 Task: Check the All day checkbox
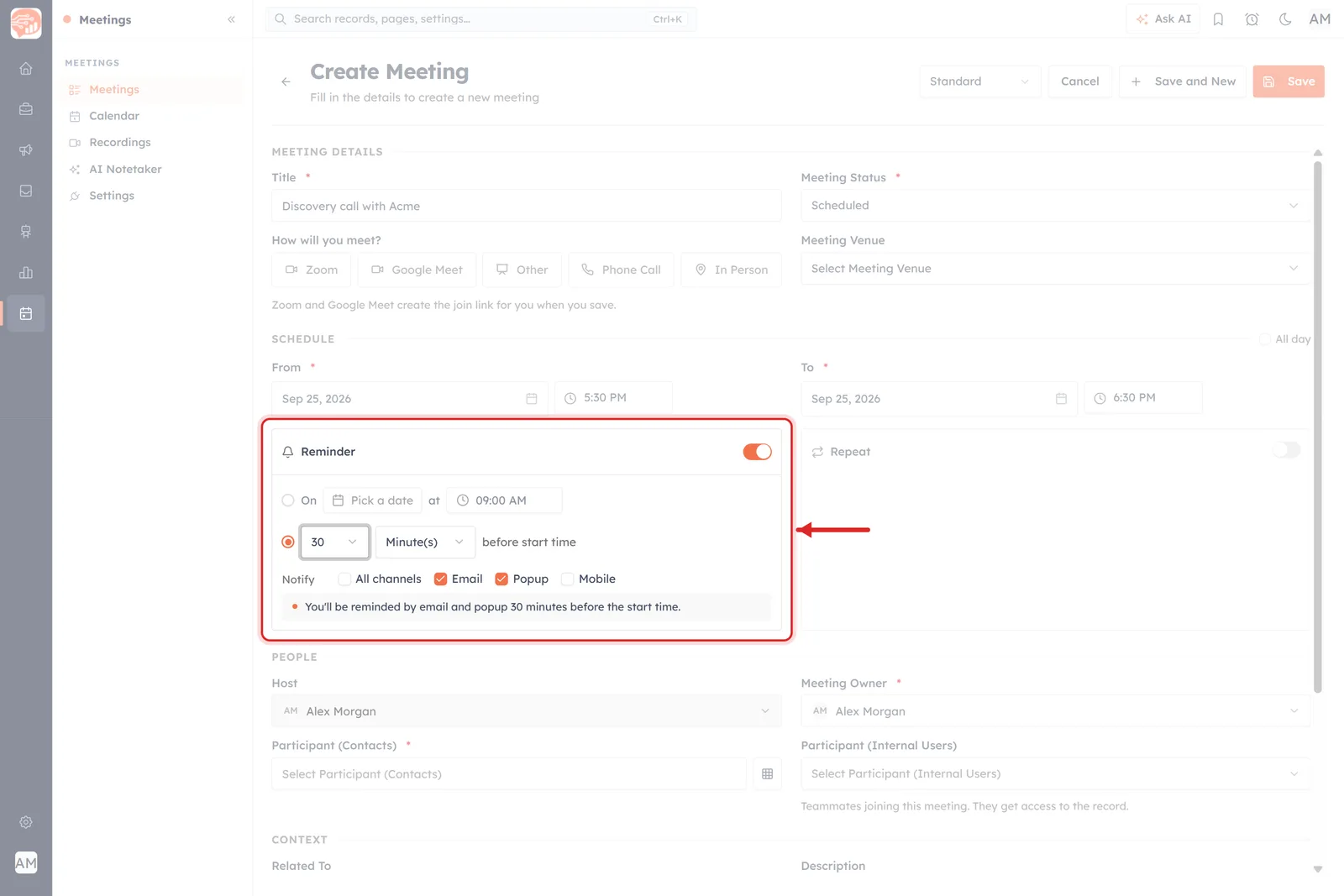[x=1264, y=339]
